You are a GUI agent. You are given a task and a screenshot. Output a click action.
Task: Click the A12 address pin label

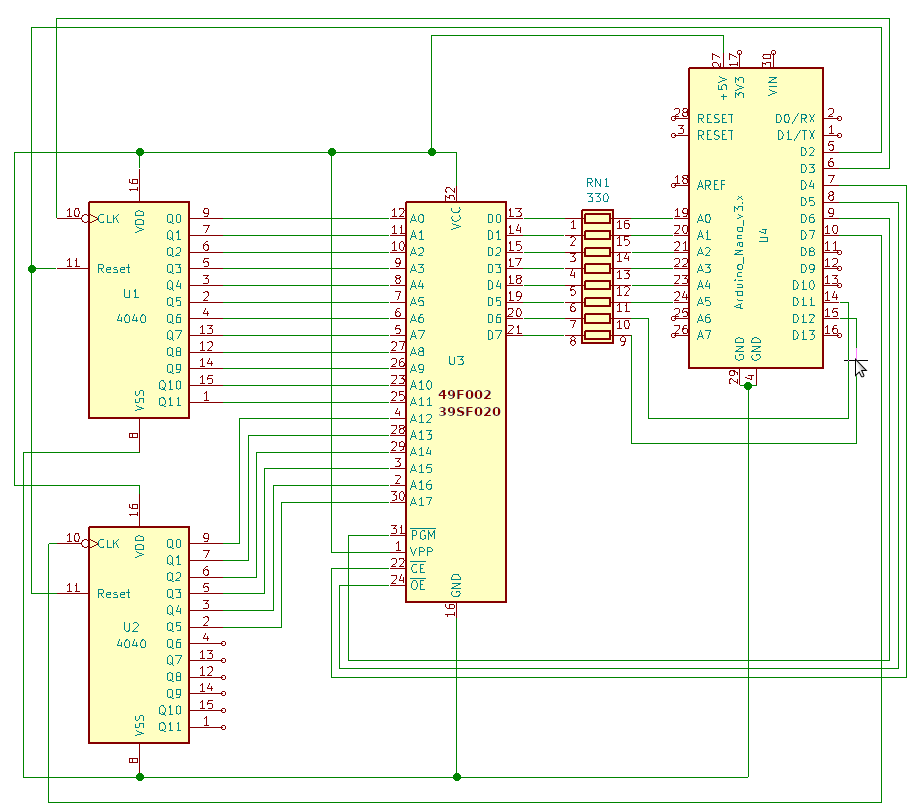click(x=421, y=419)
